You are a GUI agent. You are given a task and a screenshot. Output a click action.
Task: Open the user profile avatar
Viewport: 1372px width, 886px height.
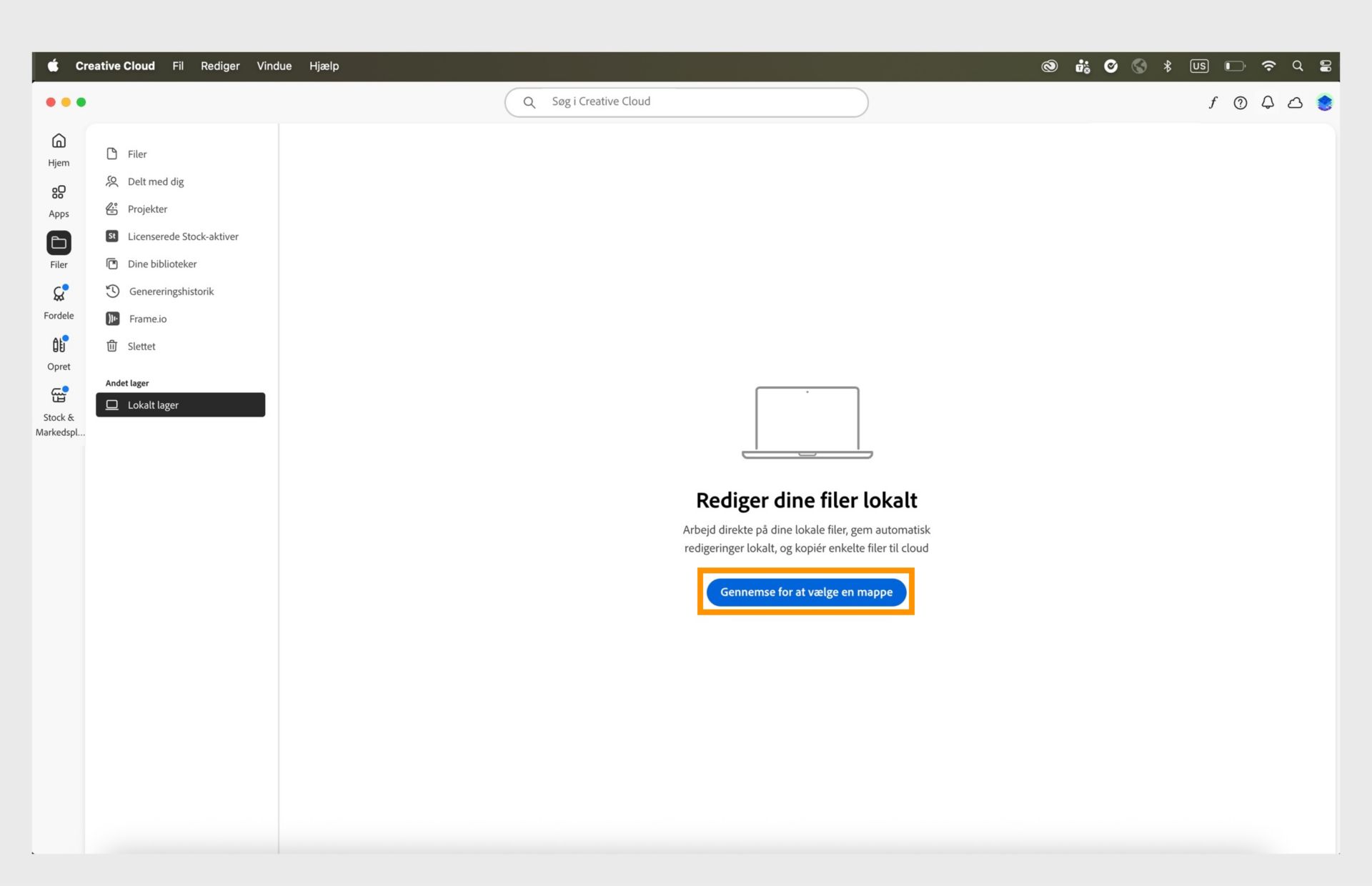click(1324, 103)
